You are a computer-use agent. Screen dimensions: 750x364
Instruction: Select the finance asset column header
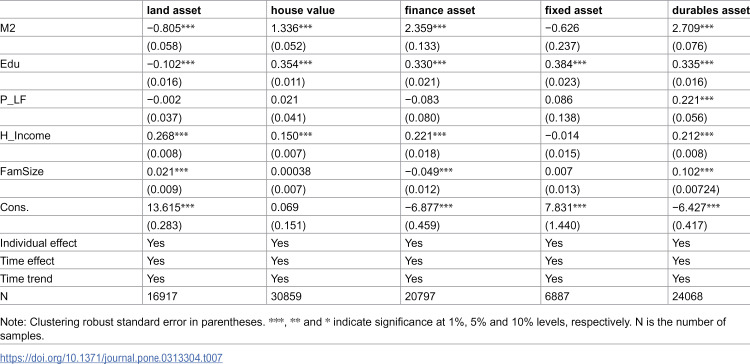click(x=440, y=10)
